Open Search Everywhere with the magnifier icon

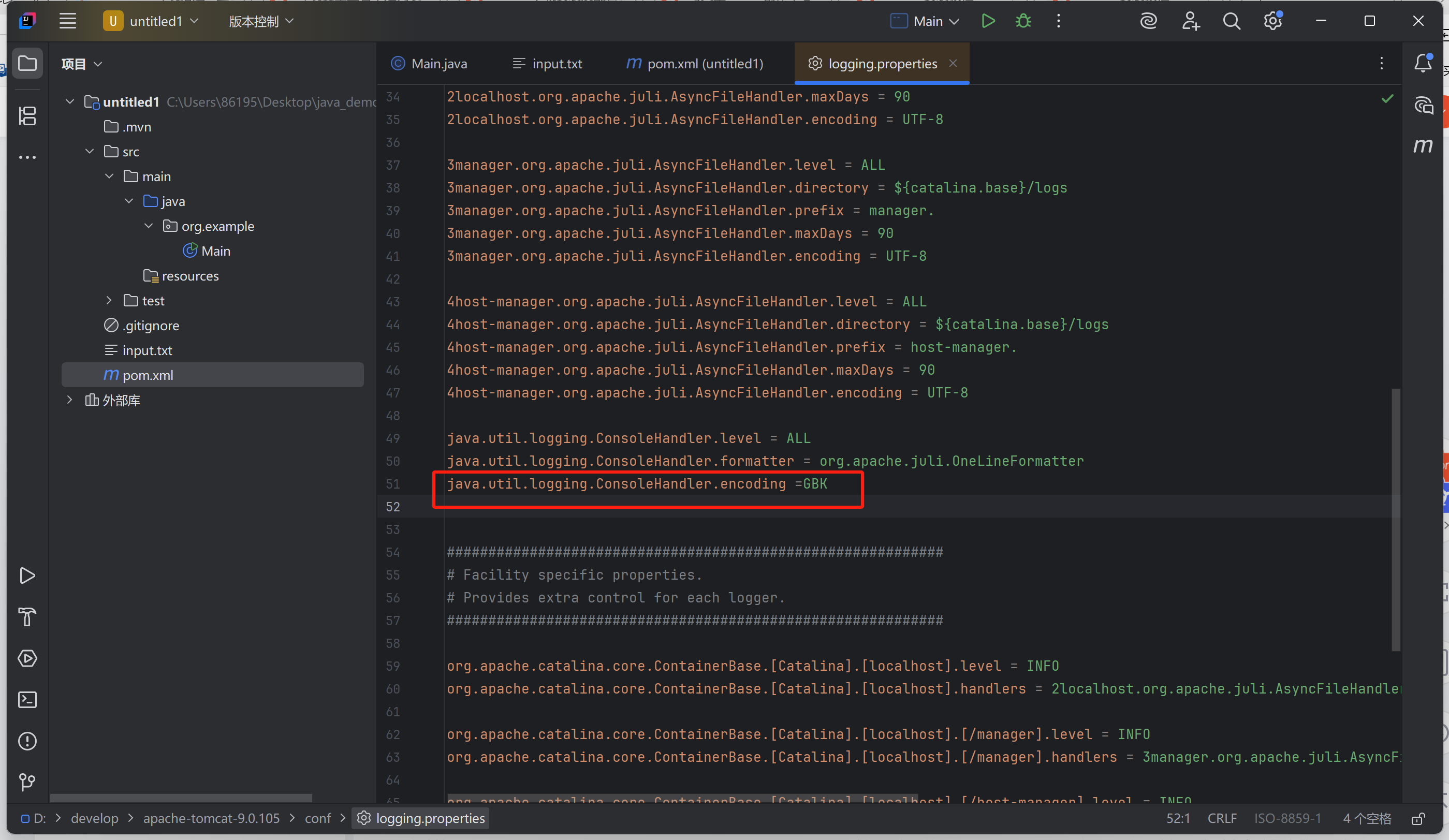pyautogui.click(x=1231, y=21)
